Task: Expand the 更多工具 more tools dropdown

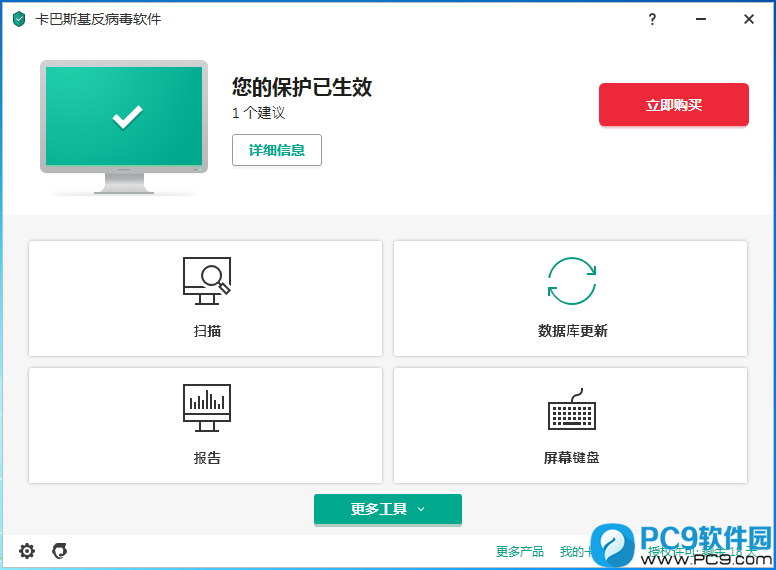Action: coord(388,509)
